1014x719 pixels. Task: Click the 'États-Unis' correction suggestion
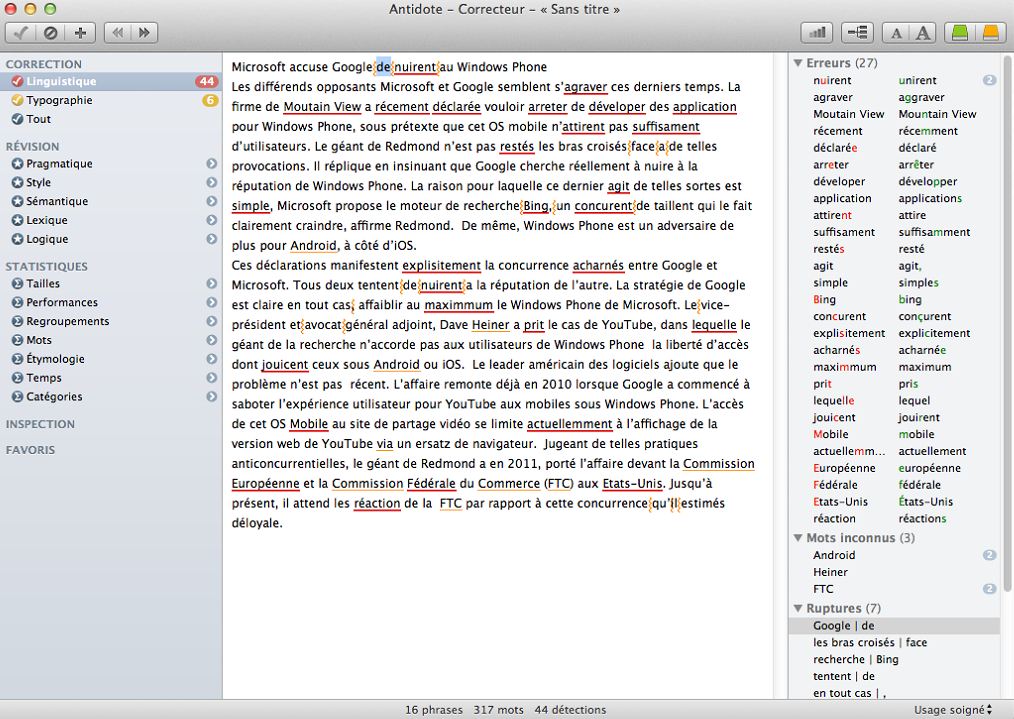[x=925, y=502]
